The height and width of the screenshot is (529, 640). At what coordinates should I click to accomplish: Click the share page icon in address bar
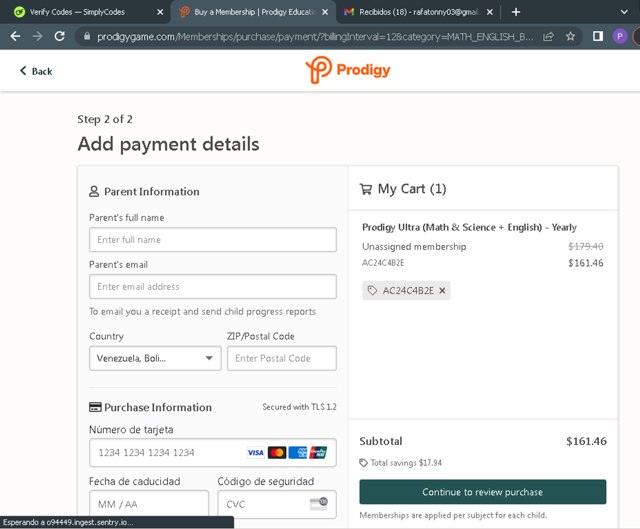point(548,36)
